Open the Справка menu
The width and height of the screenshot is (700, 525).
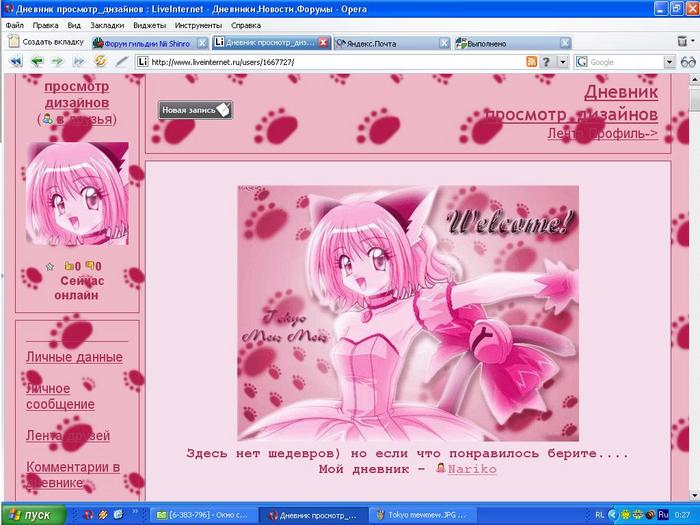[x=246, y=25]
